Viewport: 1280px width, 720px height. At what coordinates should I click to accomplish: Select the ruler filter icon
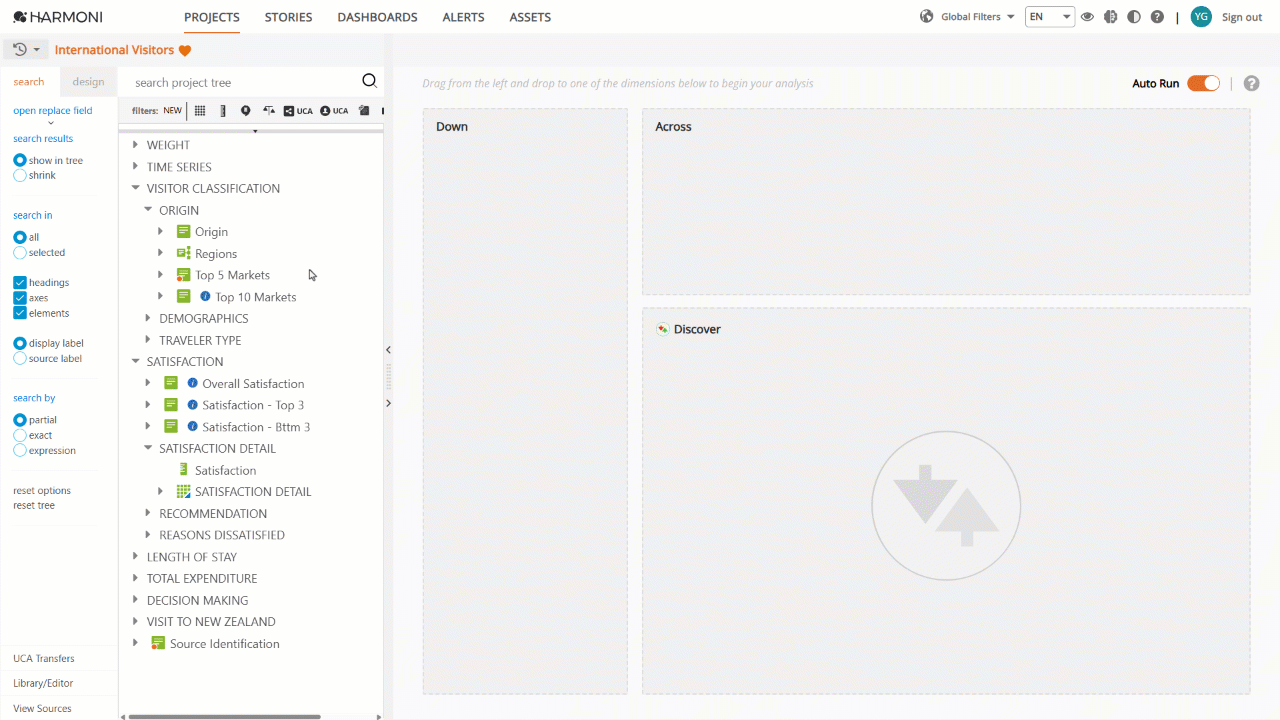coord(223,111)
